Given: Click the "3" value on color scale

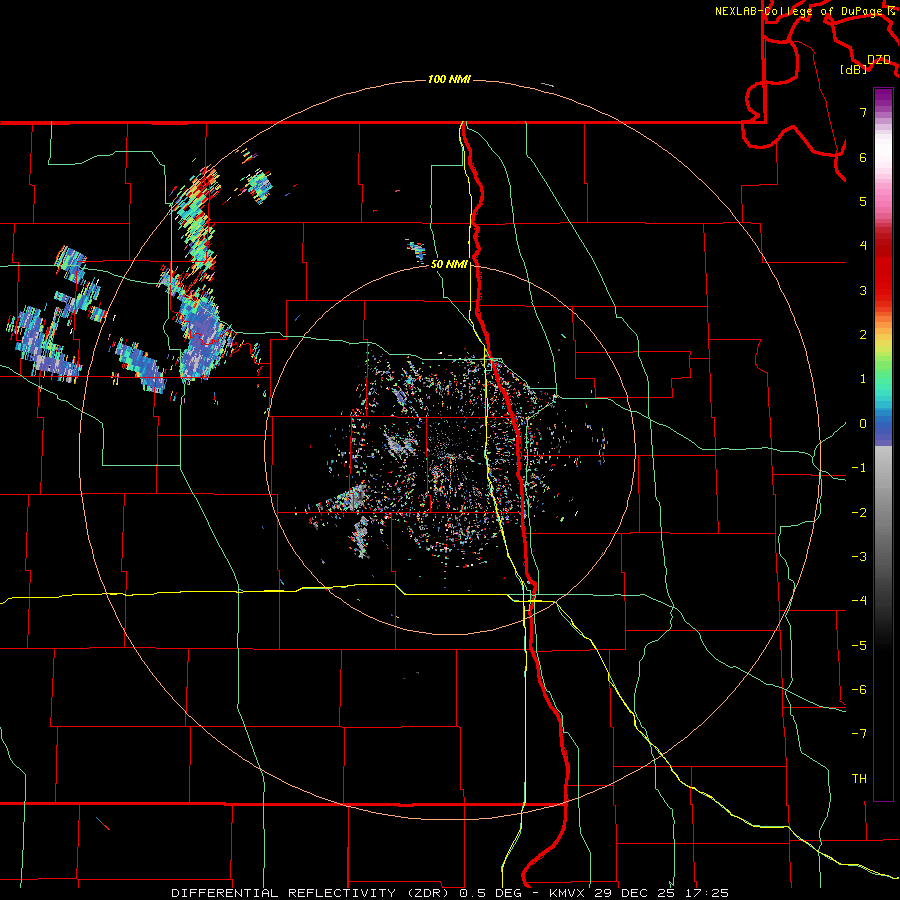Looking at the screenshot, I should pyautogui.click(x=863, y=290).
